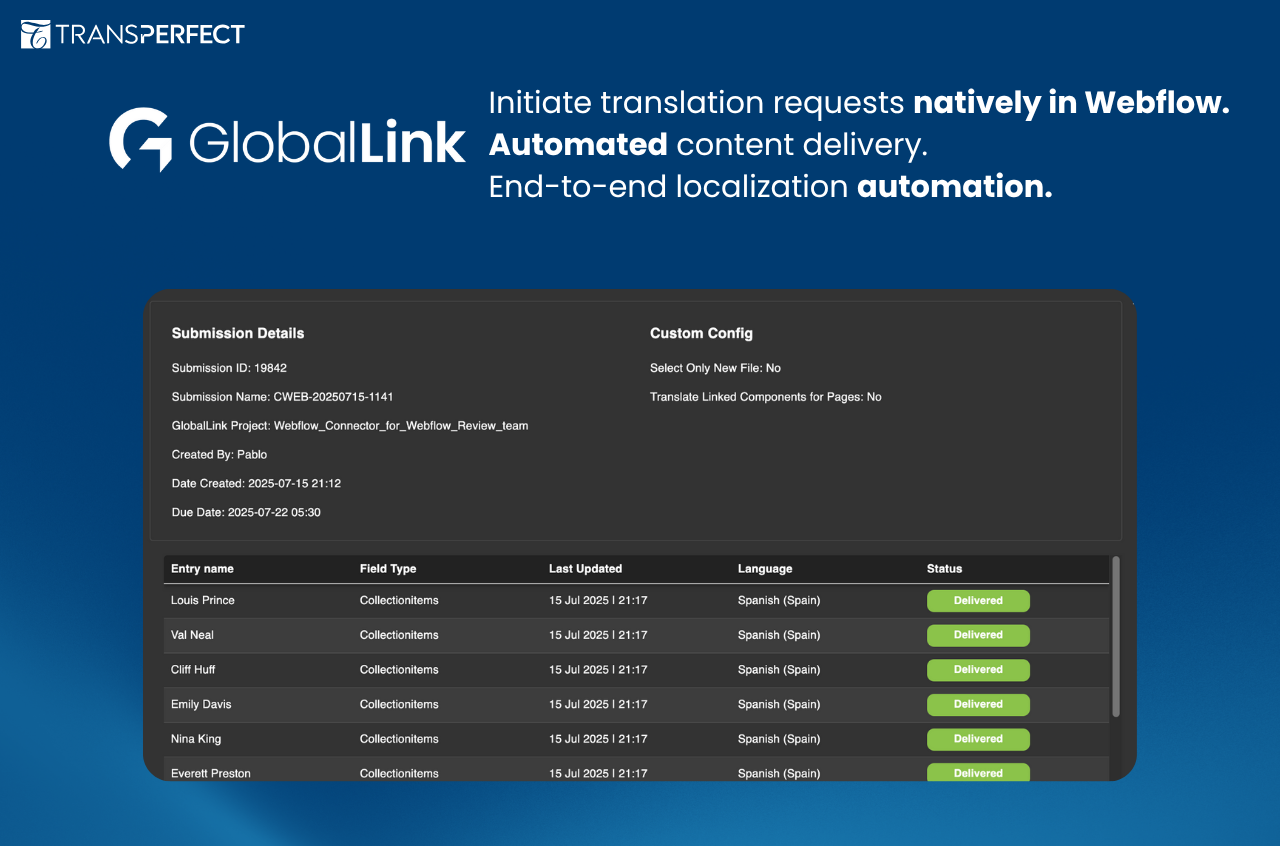Image resolution: width=1280 pixels, height=846 pixels.
Task: Click 'Automated content delivery' headline line
Action: [708, 145]
